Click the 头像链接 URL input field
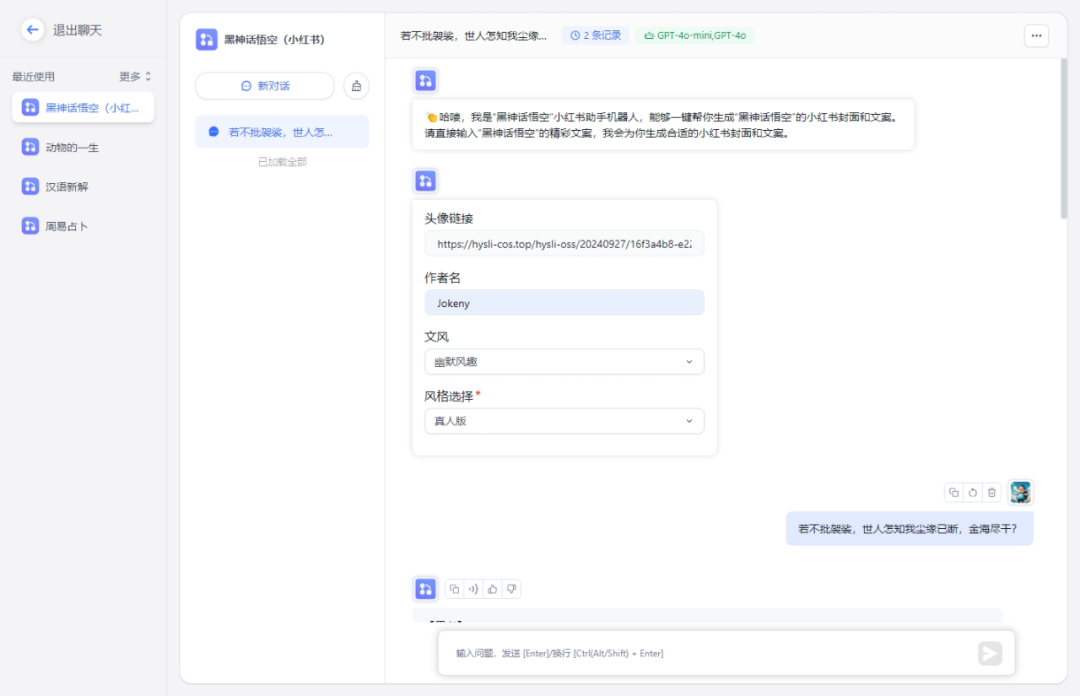The image size is (1080, 696). tap(564, 244)
